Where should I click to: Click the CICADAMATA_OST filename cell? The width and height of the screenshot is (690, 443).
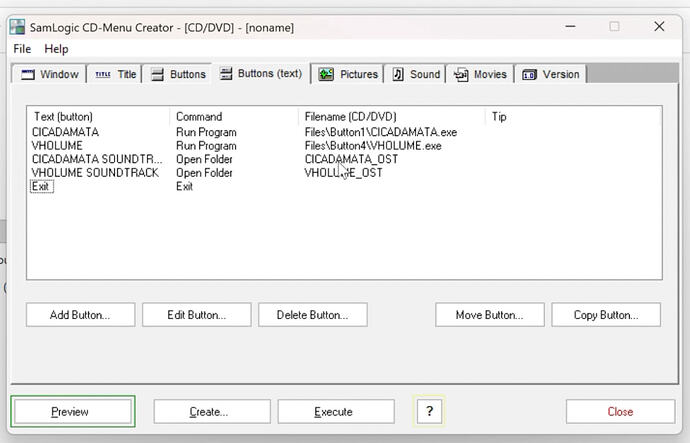coord(351,159)
